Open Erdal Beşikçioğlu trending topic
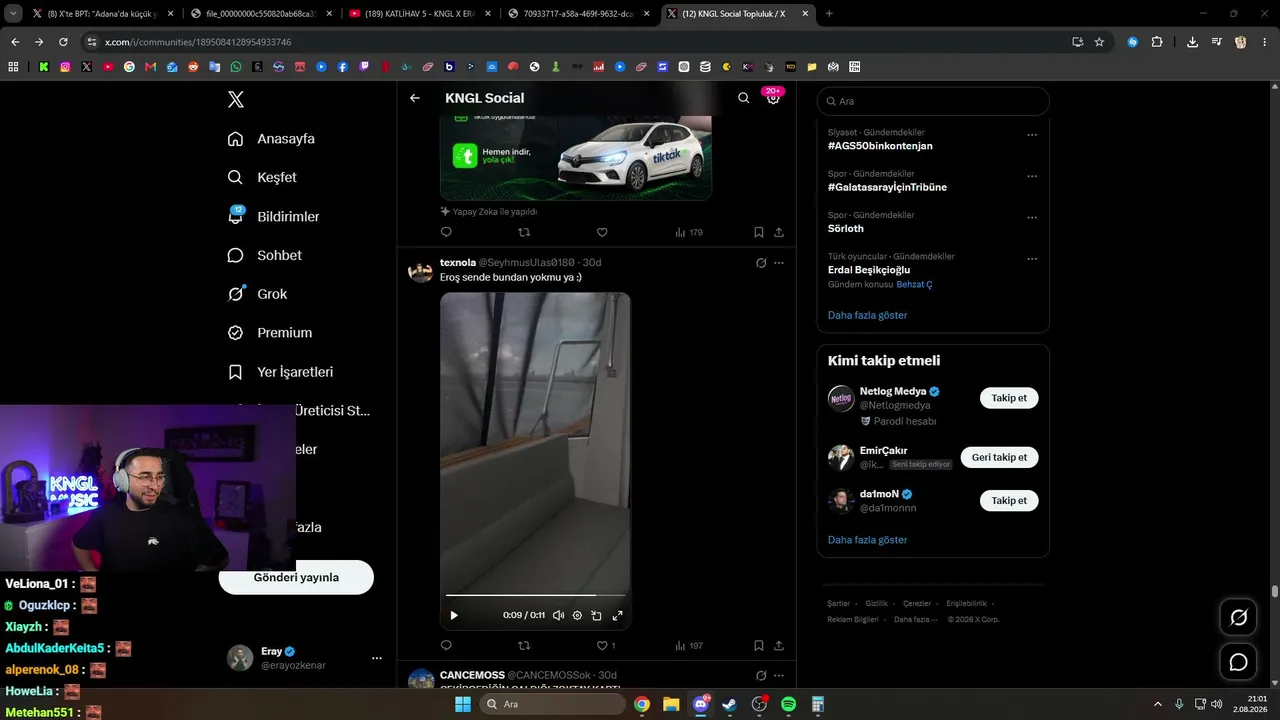This screenshot has height=720, width=1280. coord(869,270)
